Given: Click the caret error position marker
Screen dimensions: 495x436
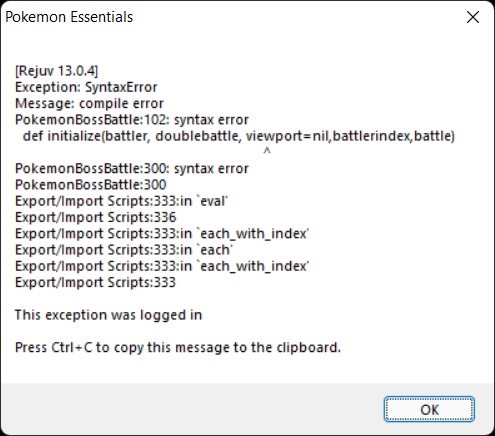Looking at the screenshot, I should point(267,151).
